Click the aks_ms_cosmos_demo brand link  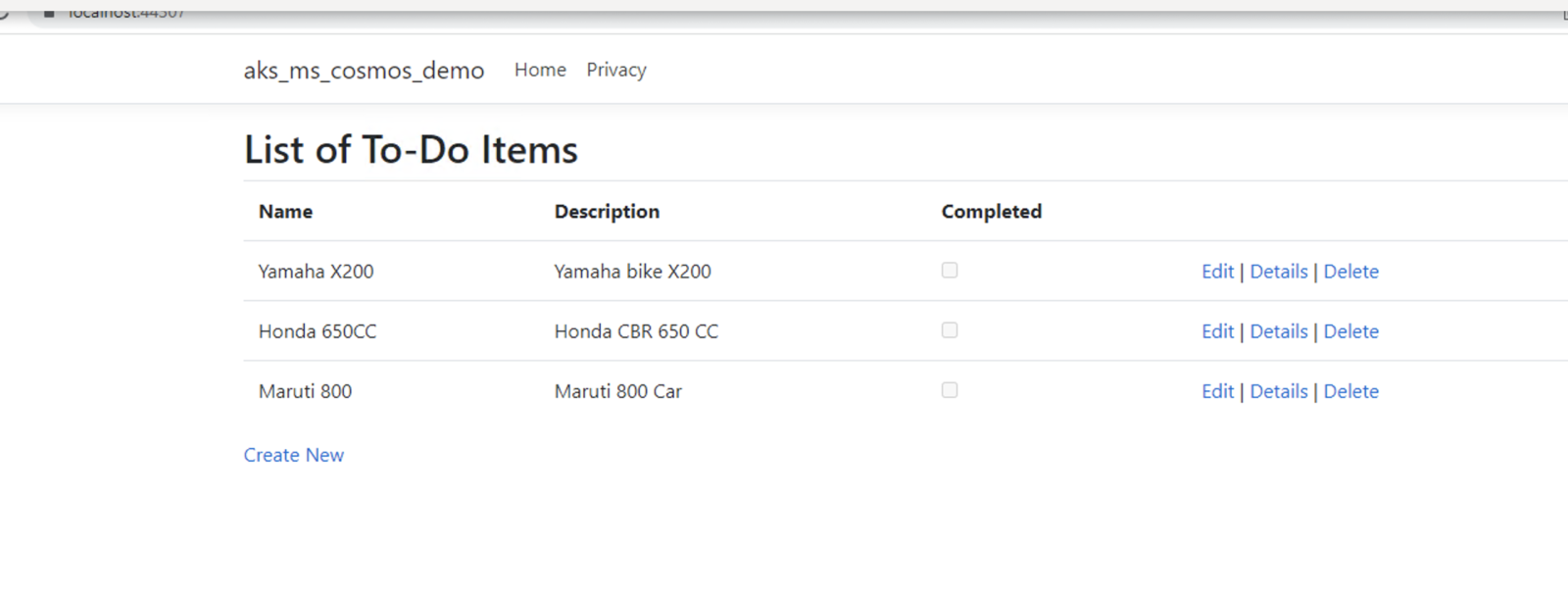pyautogui.click(x=364, y=70)
